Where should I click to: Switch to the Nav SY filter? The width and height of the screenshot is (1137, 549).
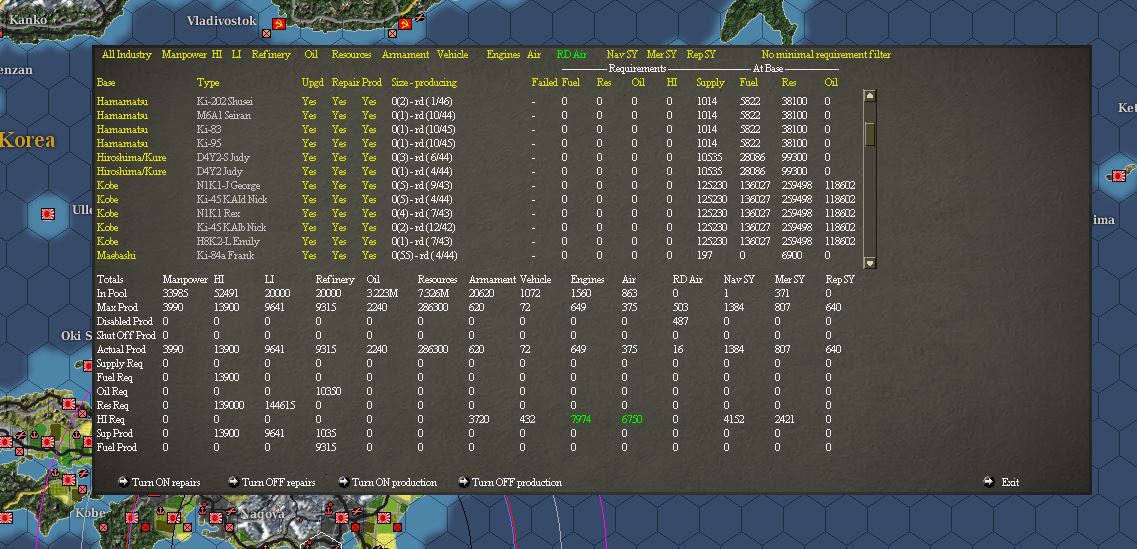[621, 54]
